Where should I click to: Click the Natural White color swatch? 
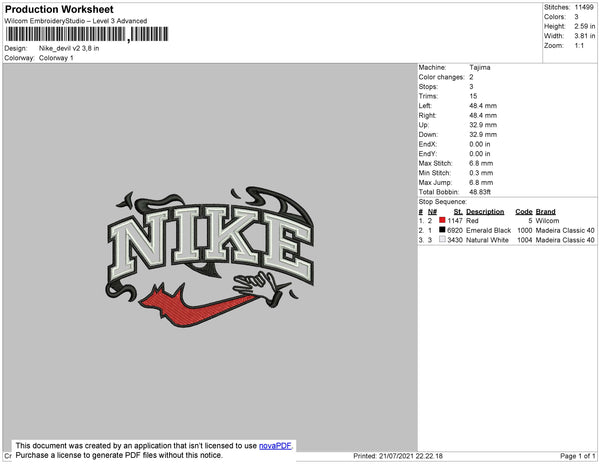coord(442,239)
